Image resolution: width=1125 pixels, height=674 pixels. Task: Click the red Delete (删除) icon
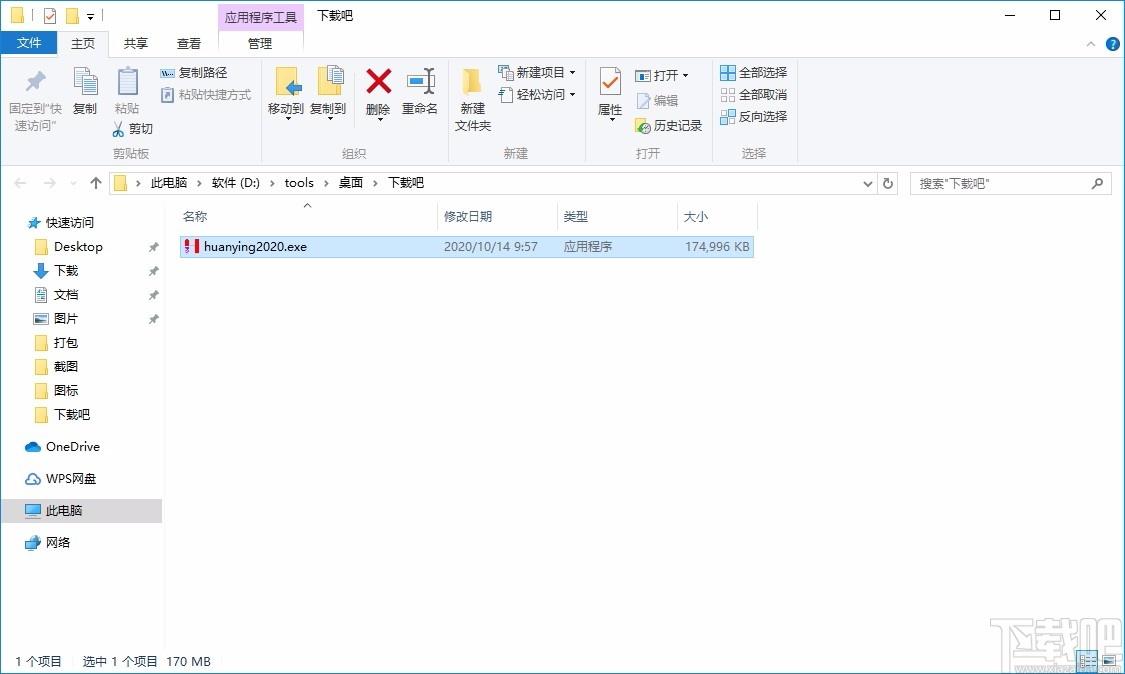click(x=378, y=81)
